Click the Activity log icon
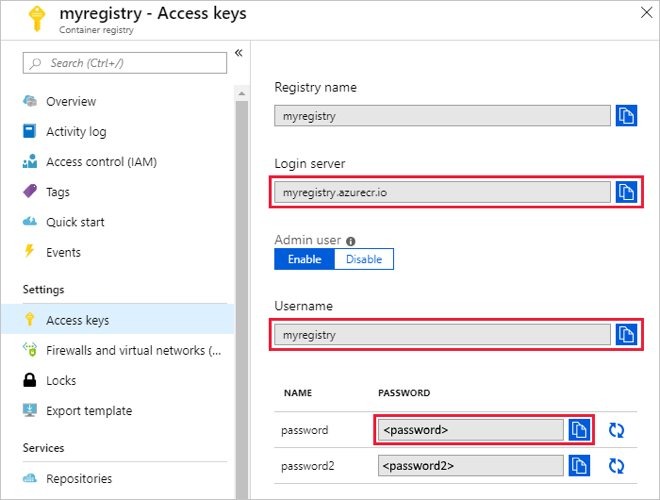The width and height of the screenshot is (660, 500). point(29,131)
